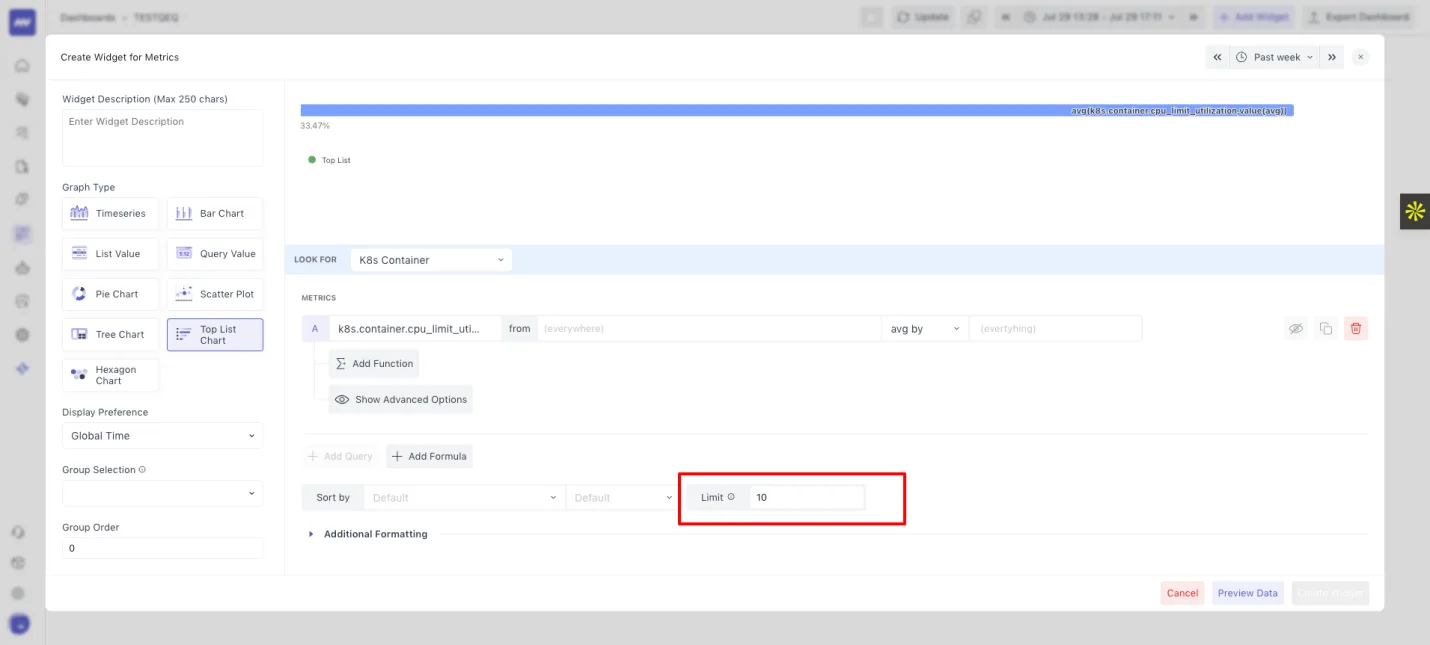Choose the Query Value graph type

(214, 254)
